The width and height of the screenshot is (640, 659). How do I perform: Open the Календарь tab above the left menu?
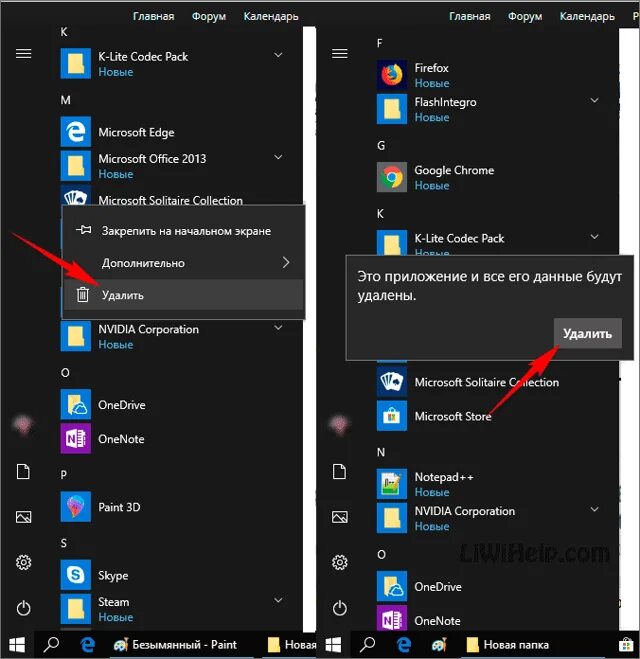click(271, 16)
